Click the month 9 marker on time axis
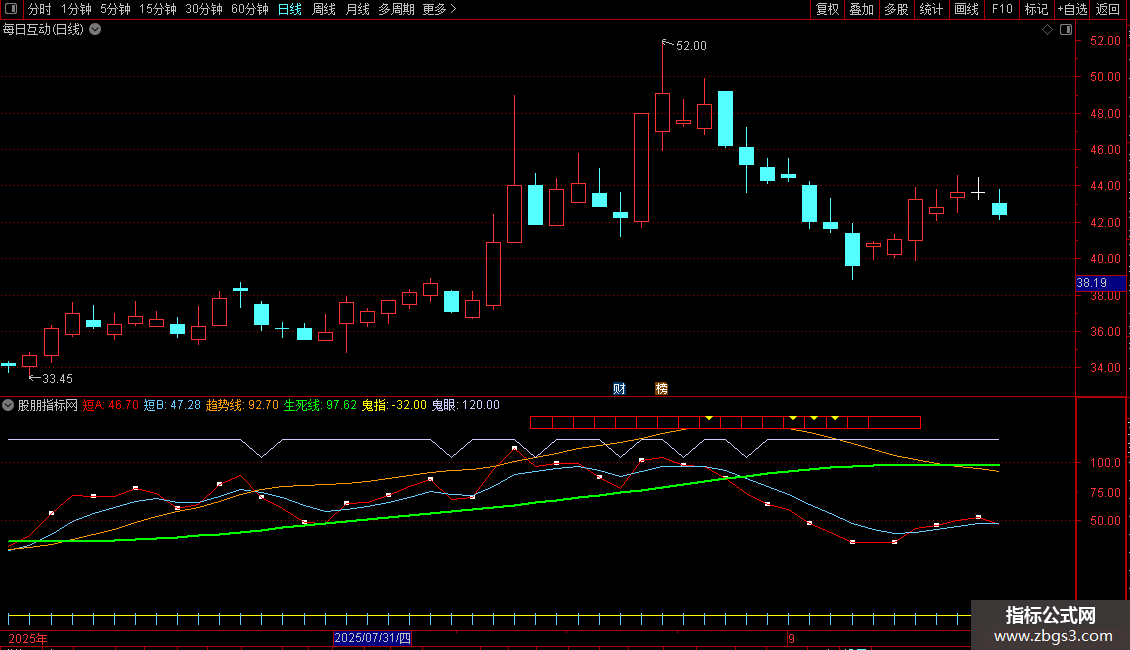The width and height of the screenshot is (1130, 650). pos(791,638)
